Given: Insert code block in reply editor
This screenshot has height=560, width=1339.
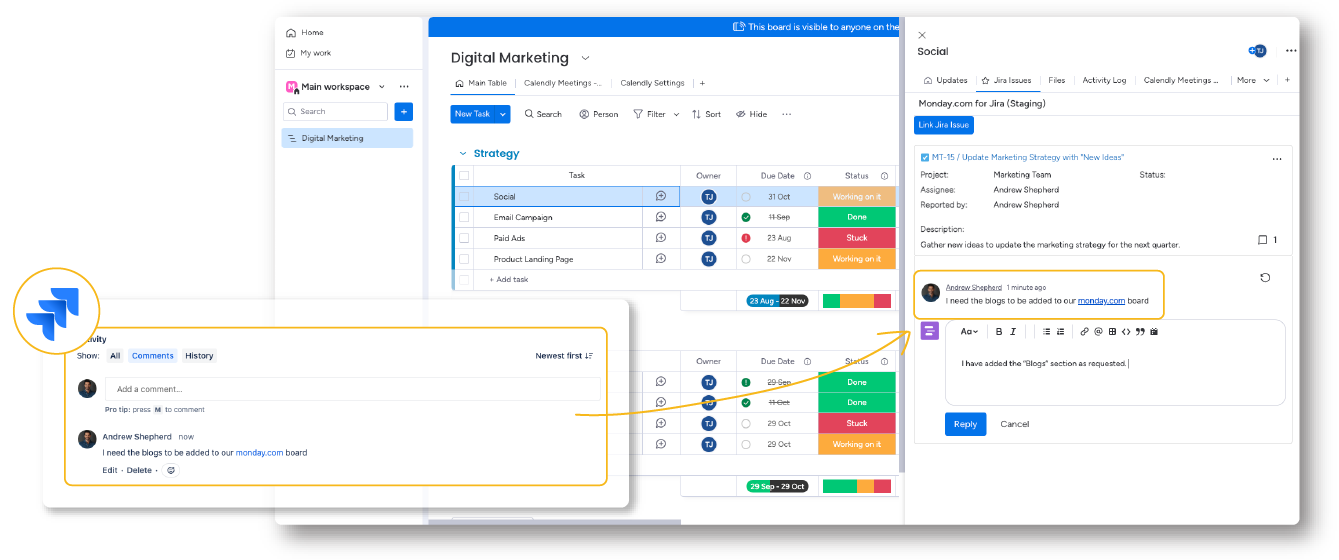Looking at the screenshot, I should click(1125, 331).
